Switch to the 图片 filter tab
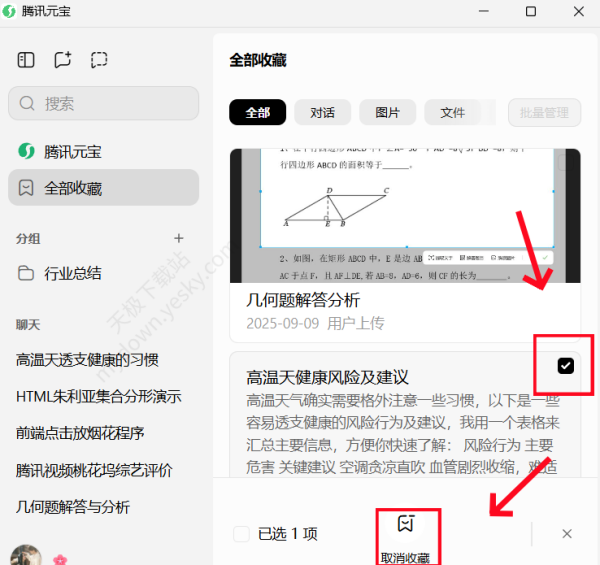The height and width of the screenshot is (565, 600). pyautogui.click(x=387, y=113)
